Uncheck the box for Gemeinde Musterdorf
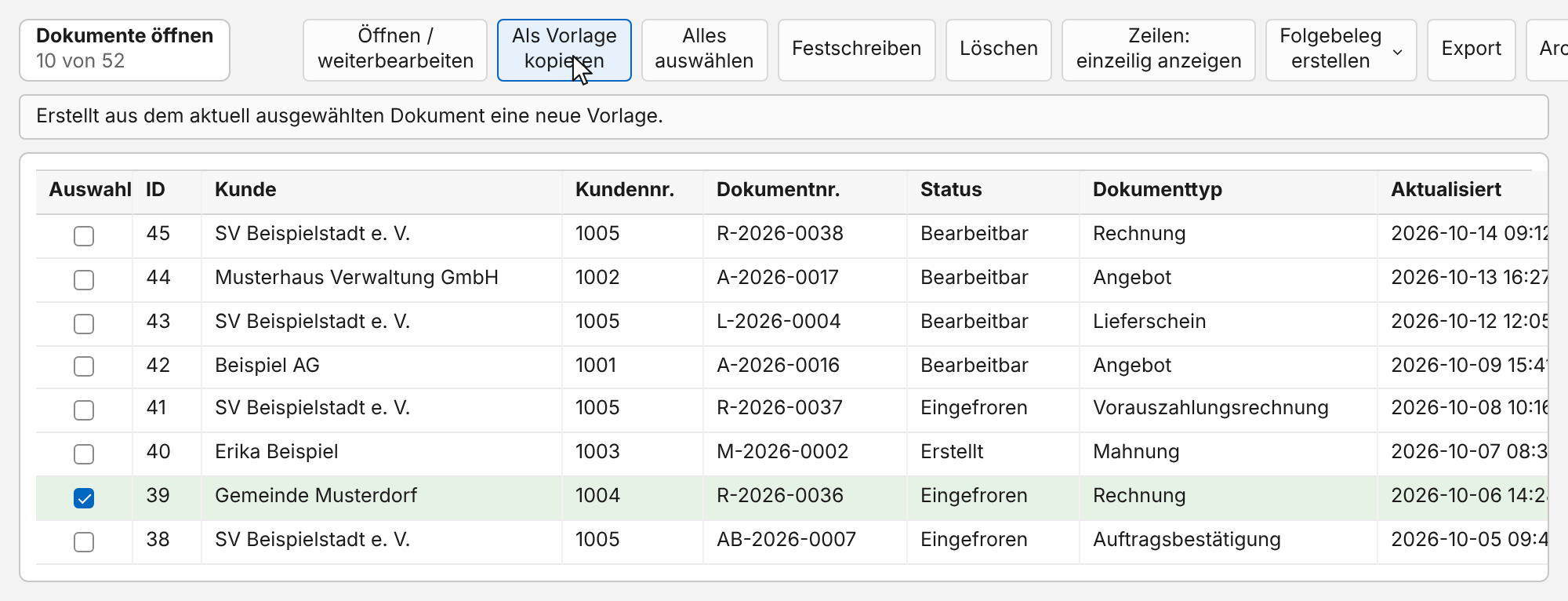Screen dimensions: 1568x601 (x=84, y=497)
